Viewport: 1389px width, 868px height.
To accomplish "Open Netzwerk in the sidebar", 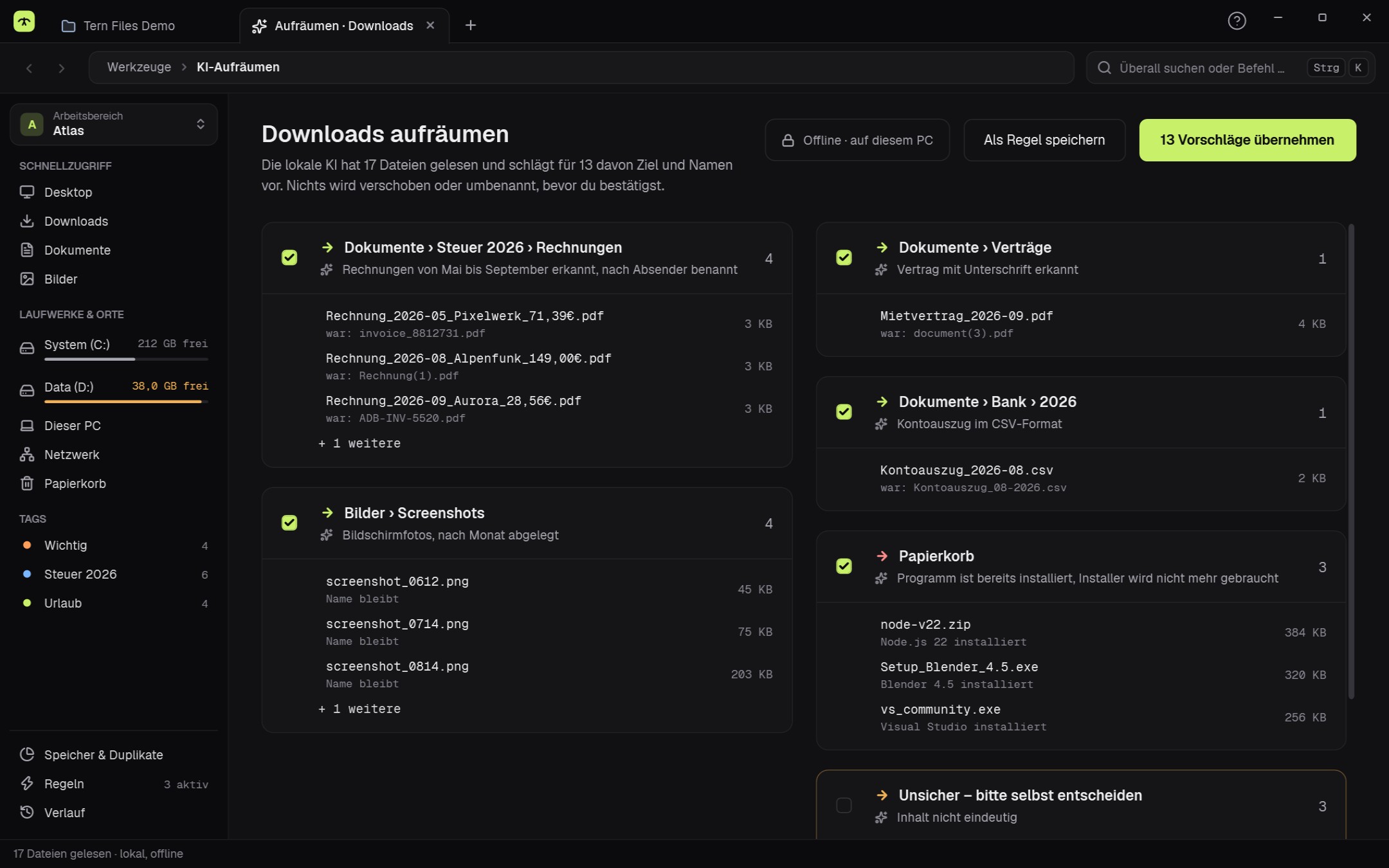I will (x=114, y=455).
